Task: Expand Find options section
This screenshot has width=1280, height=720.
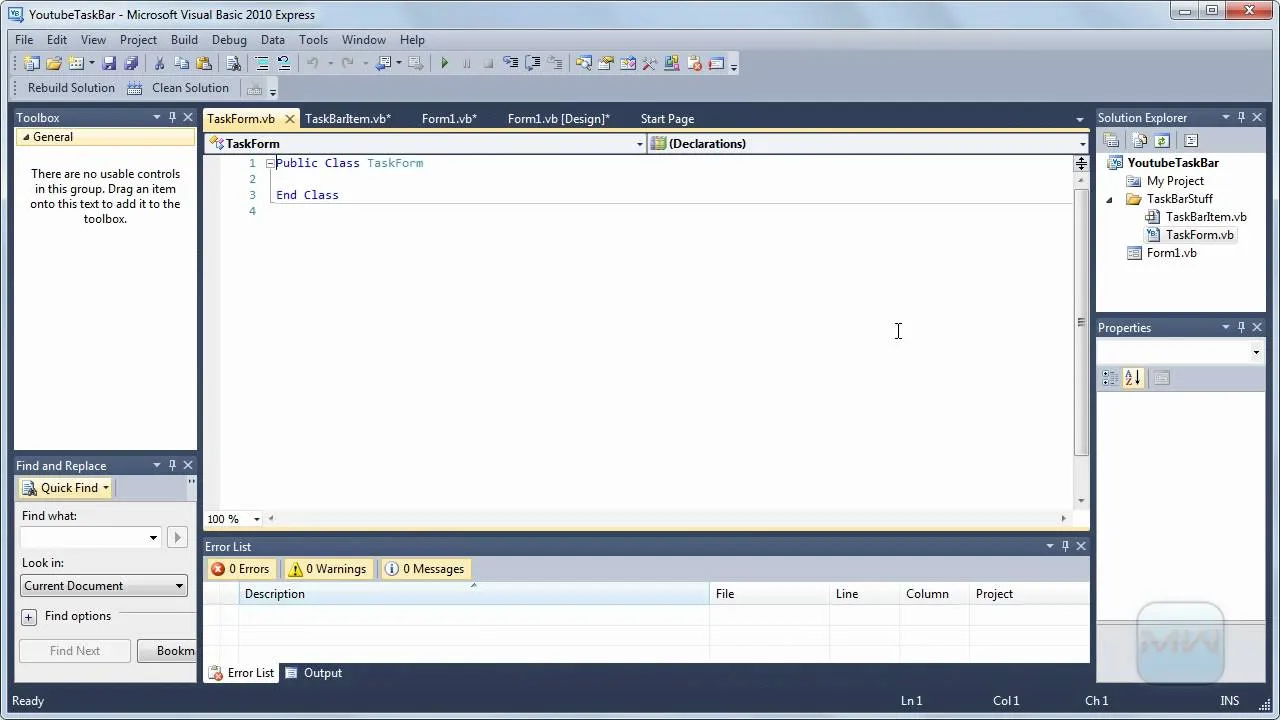Action: tap(28, 617)
